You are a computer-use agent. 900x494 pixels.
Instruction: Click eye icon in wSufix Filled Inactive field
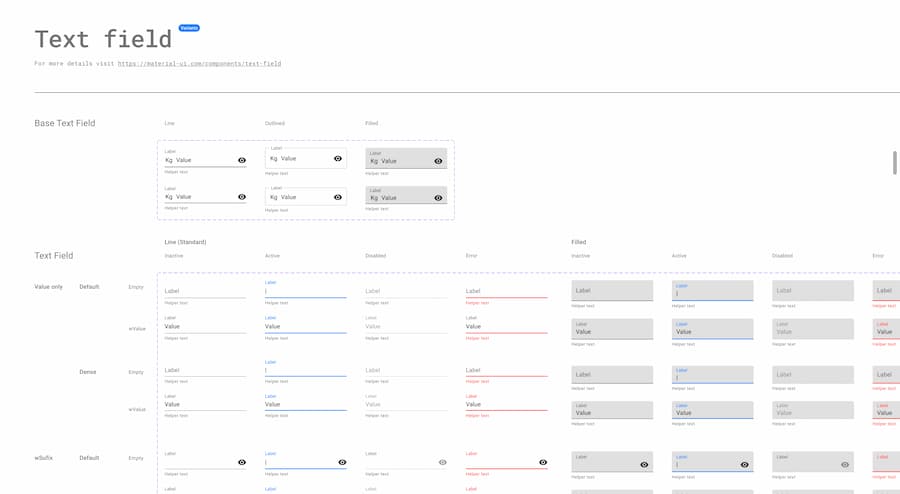pyautogui.click(x=644, y=464)
